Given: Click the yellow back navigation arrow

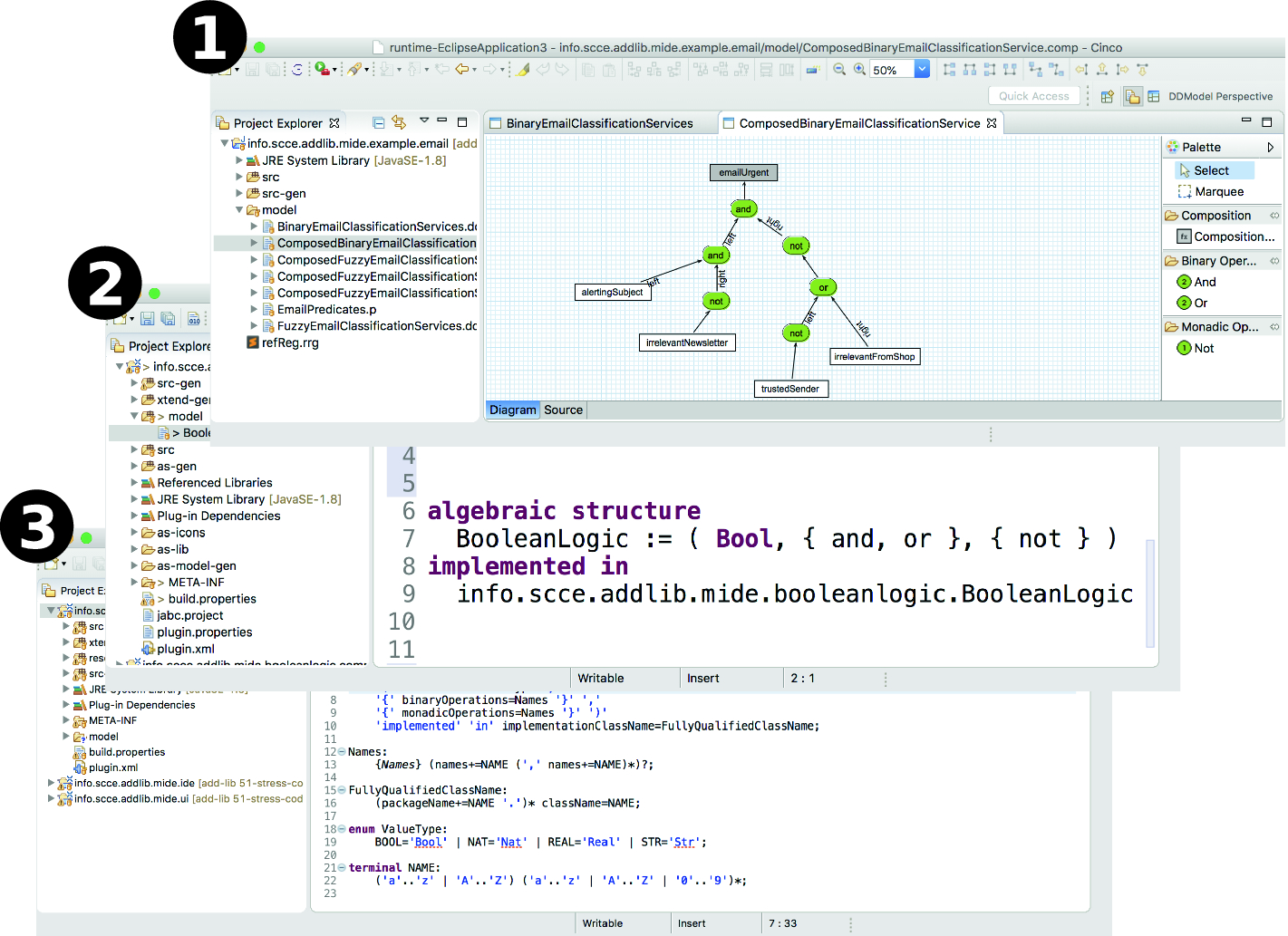Looking at the screenshot, I should pos(462,70).
